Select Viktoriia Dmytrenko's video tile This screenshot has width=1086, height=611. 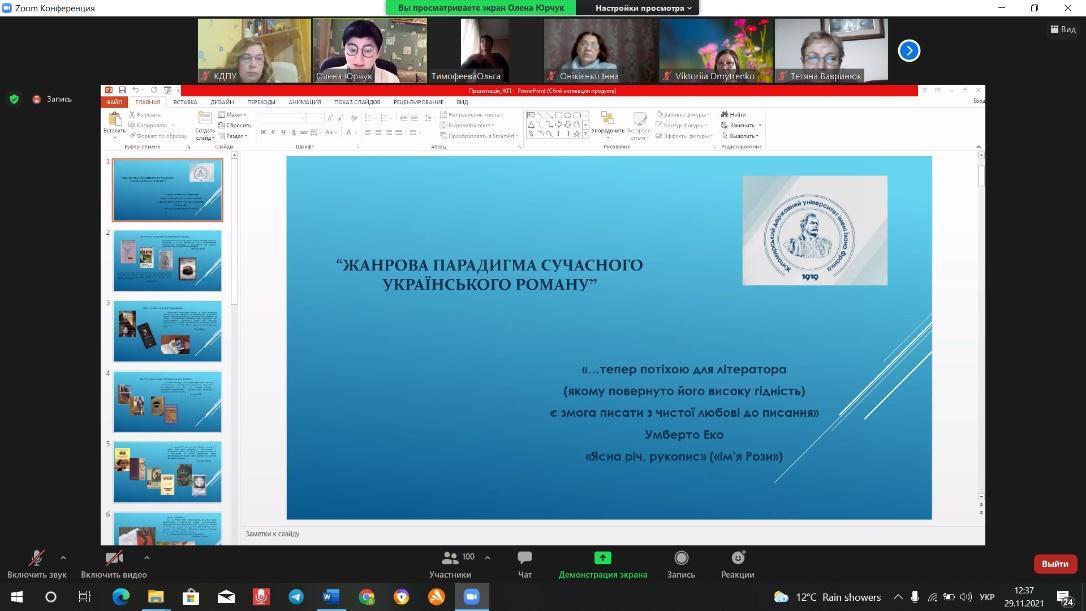714,50
